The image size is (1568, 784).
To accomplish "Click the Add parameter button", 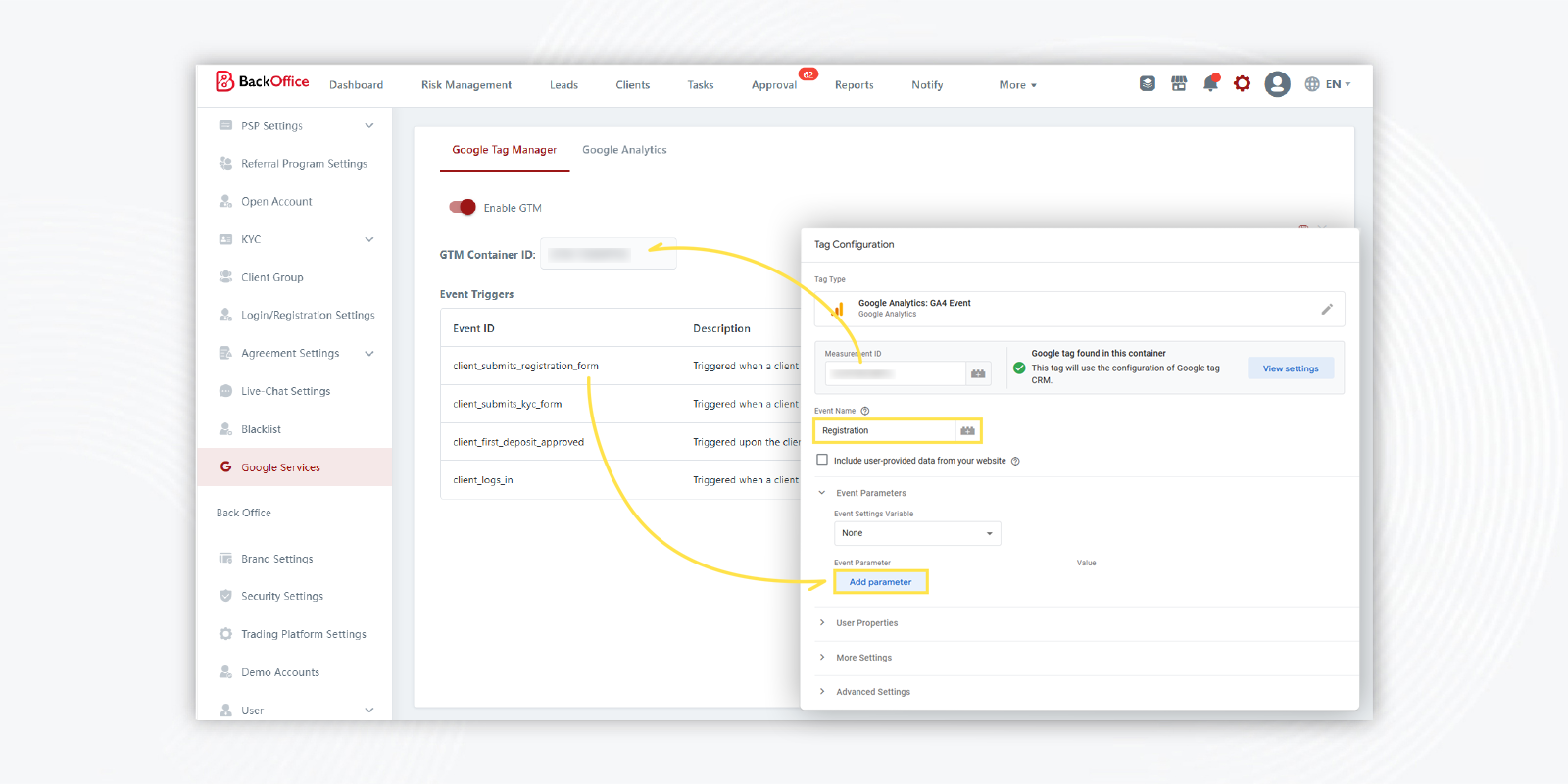I will click(880, 582).
